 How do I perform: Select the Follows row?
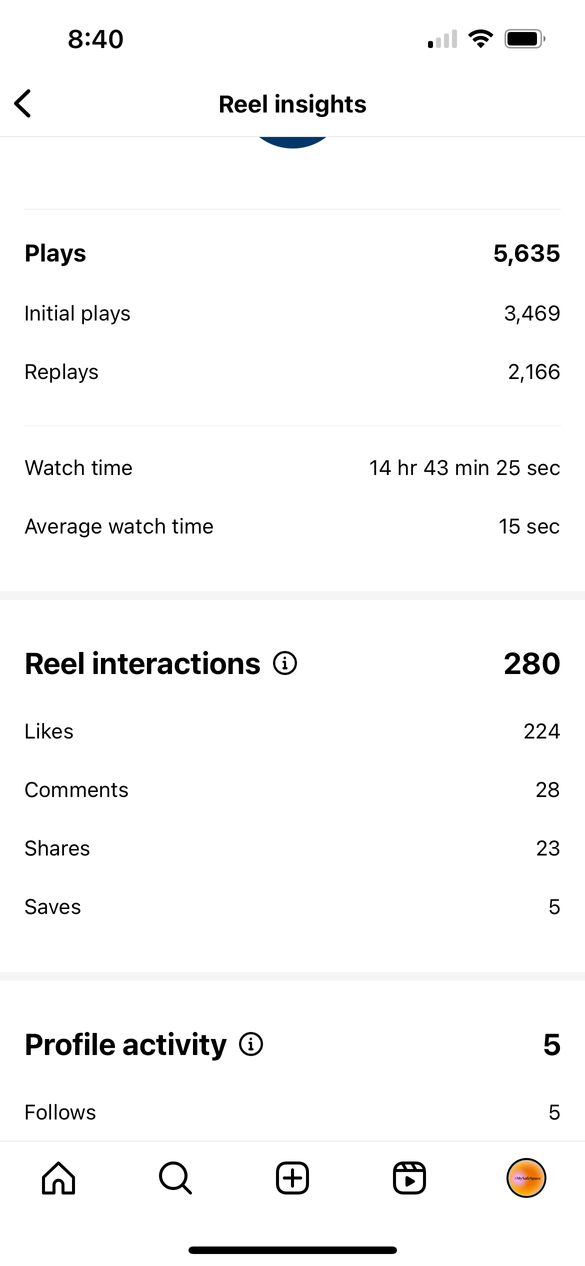click(x=292, y=1112)
